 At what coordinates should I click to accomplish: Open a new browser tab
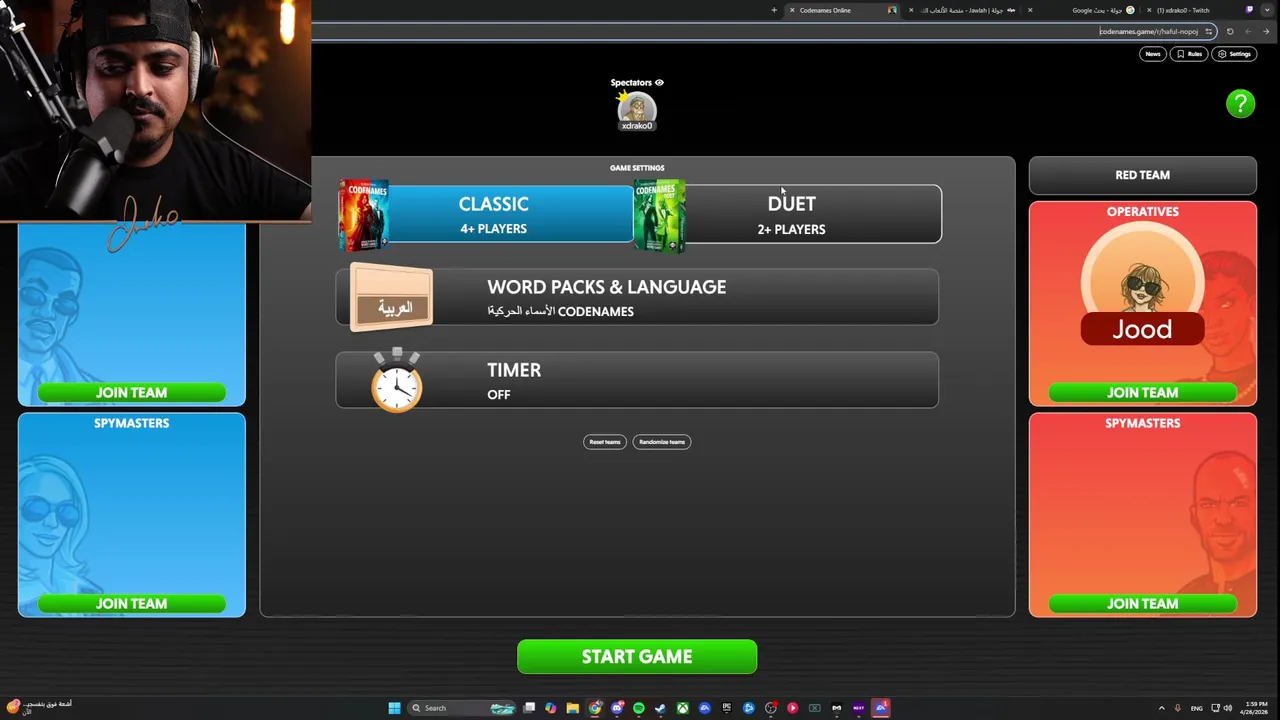[x=774, y=10]
